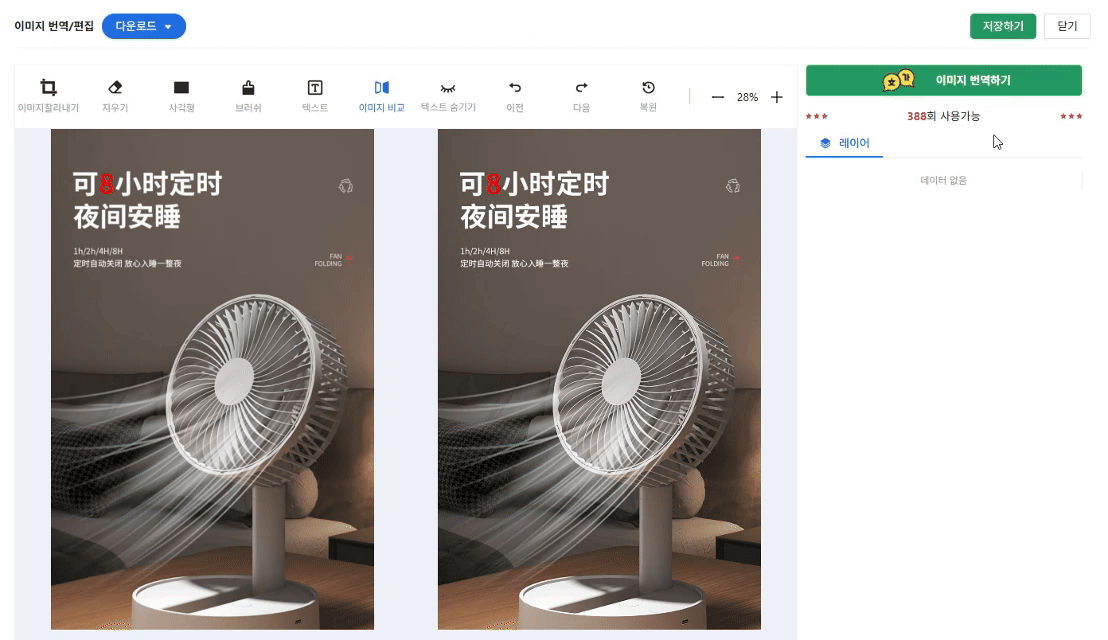Screen dimensions: 1108x640
Task: Click the 28% zoom level value
Action: point(747,97)
